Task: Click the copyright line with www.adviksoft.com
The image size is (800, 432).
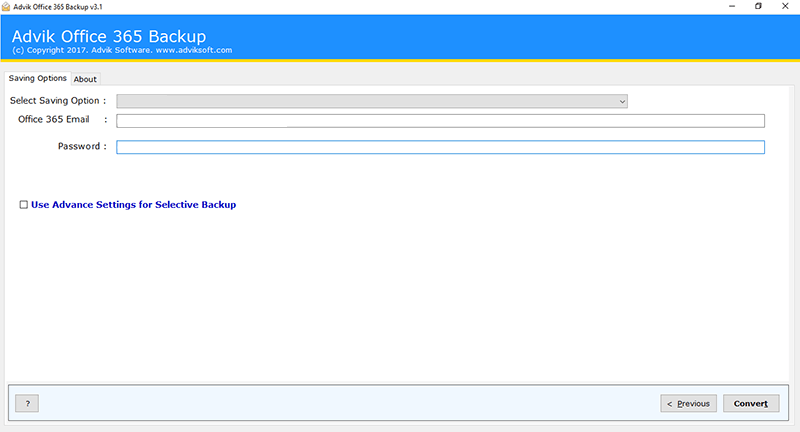Action: [x=122, y=50]
